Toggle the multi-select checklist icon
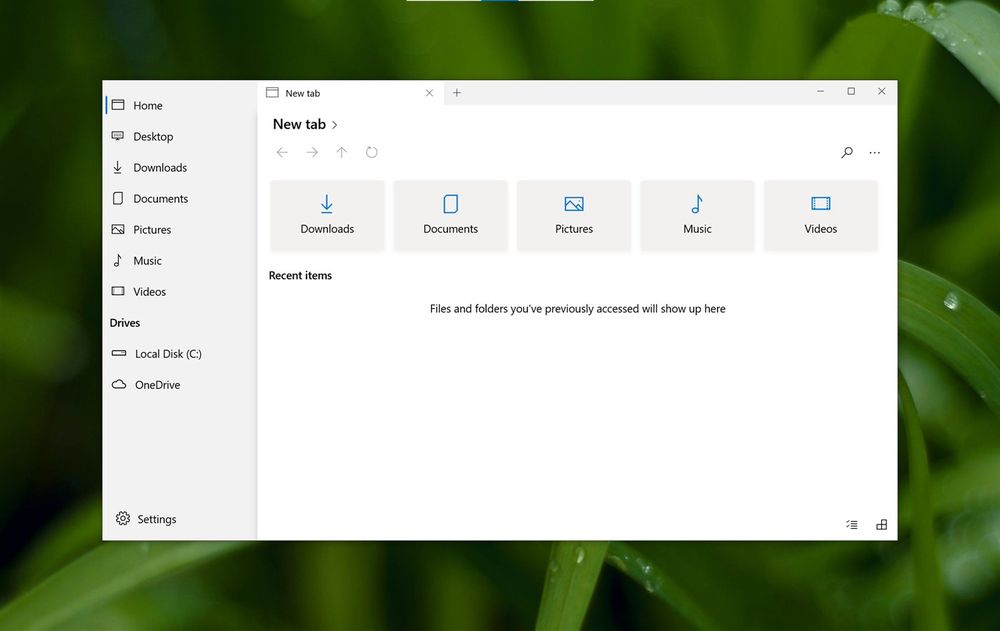 click(x=852, y=524)
